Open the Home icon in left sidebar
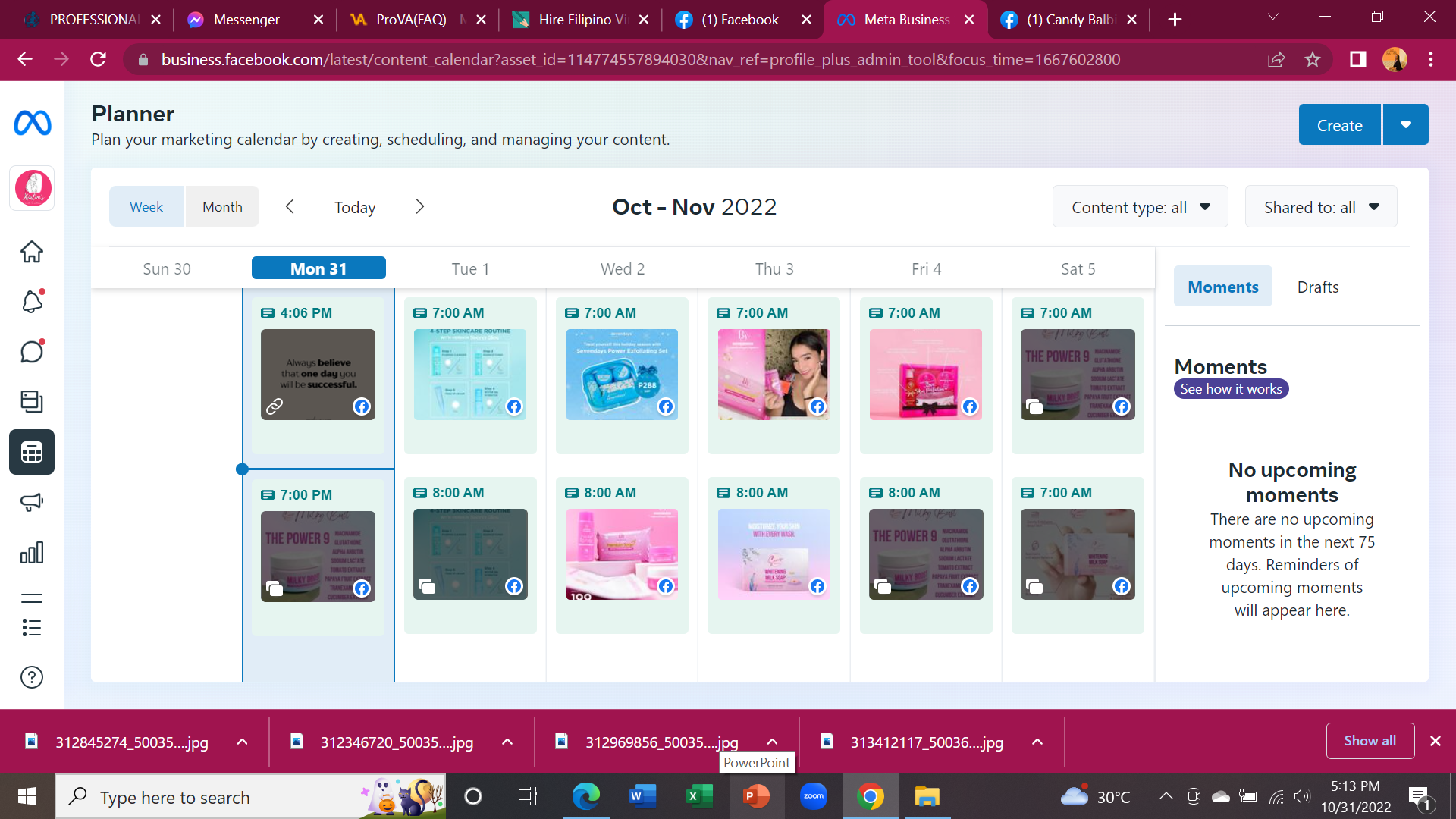1456x819 pixels. point(32,252)
